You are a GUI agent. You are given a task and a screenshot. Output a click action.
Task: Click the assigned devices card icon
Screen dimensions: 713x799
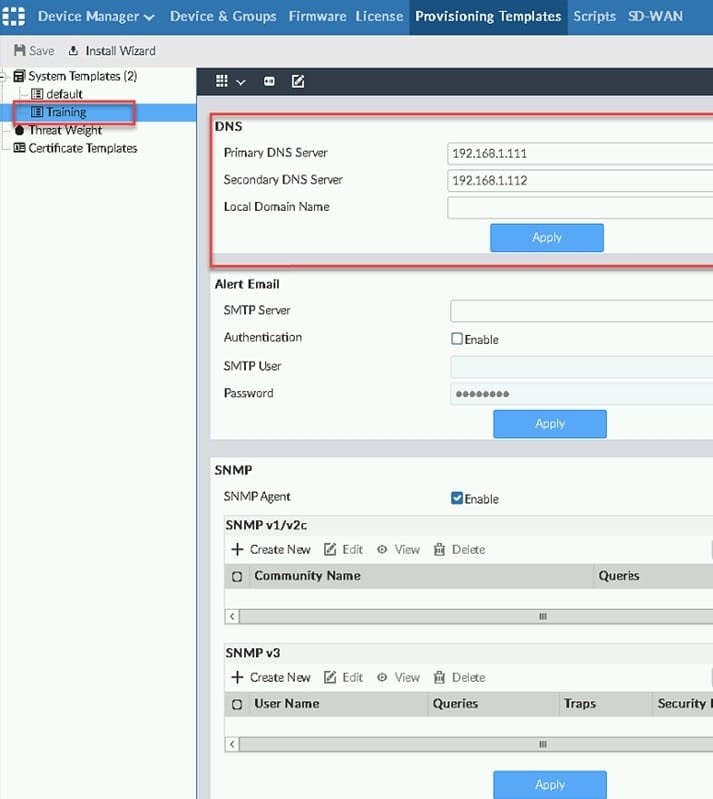tap(269, 82)
